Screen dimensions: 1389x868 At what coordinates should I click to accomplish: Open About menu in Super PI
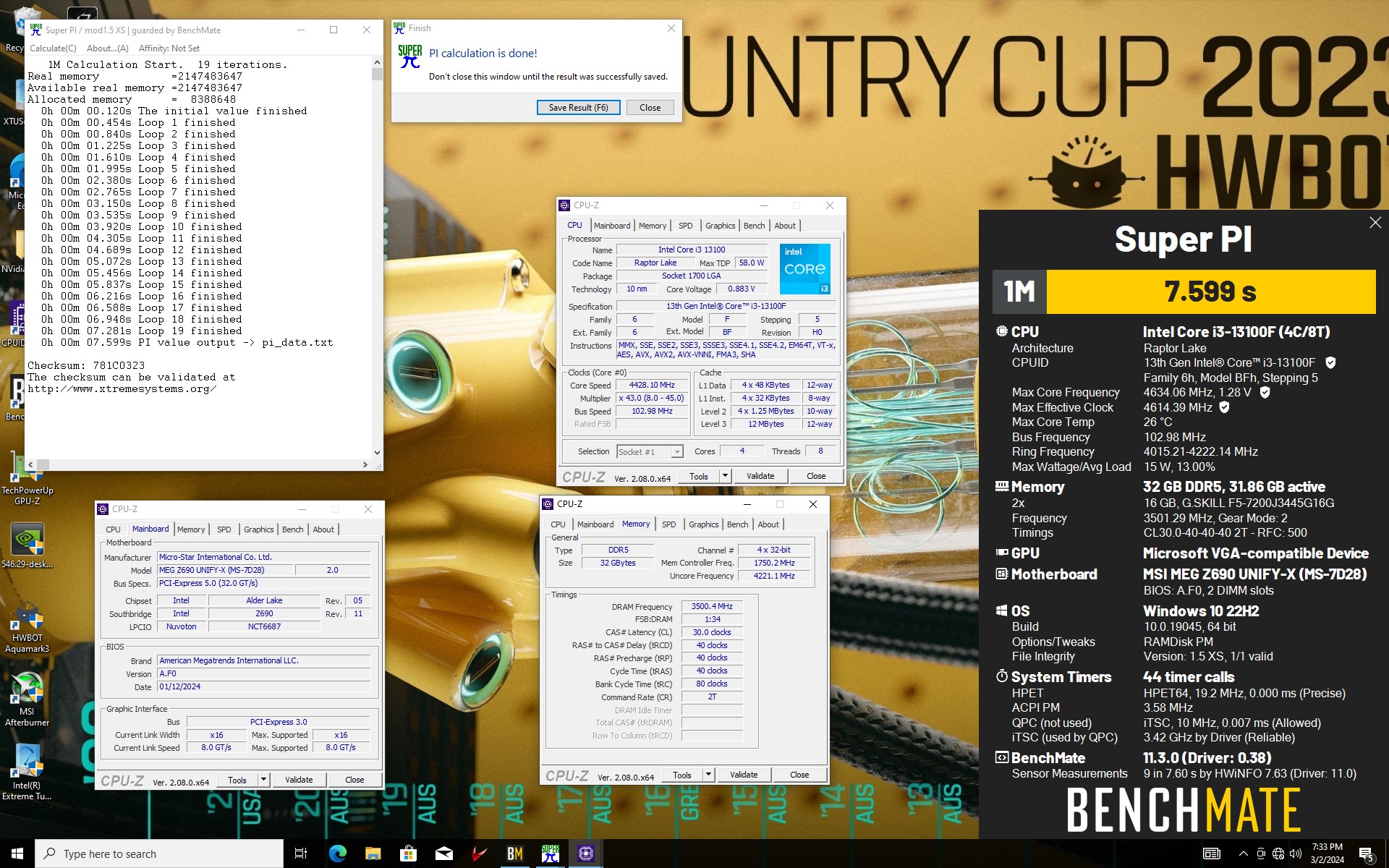pos(107,48)
